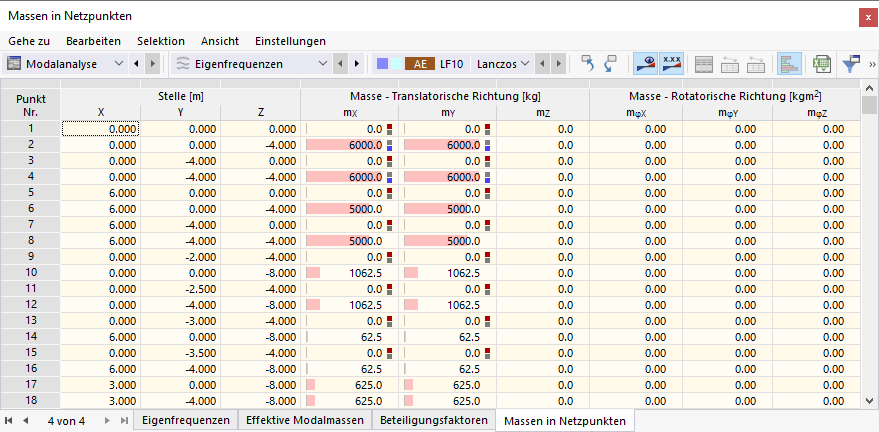Open the Modalanalyse dropdown
The height and width of the screenshot is (432, 879).
[x=119, y=64]
